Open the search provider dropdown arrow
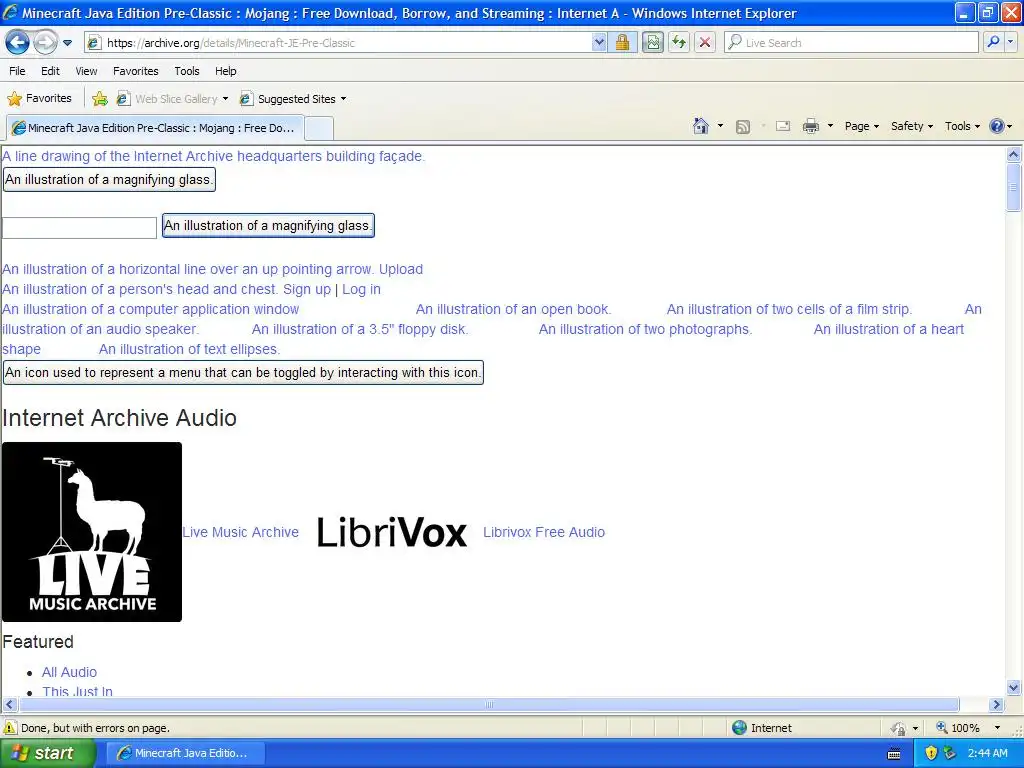The height and width of the screenshot is (768, 1024). pos(1010,42)
